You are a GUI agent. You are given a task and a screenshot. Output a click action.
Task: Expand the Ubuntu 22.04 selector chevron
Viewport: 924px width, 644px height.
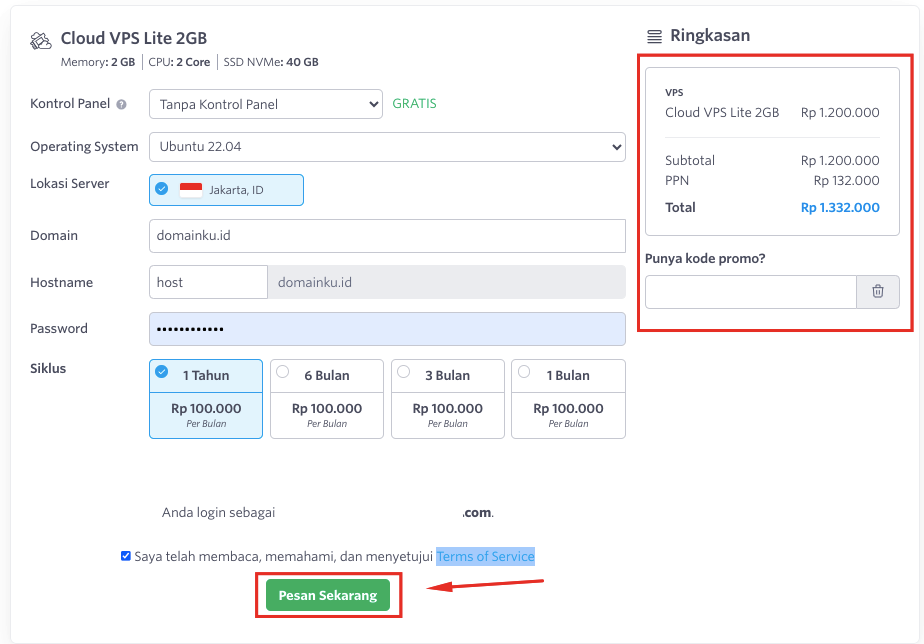pos(618,146)
